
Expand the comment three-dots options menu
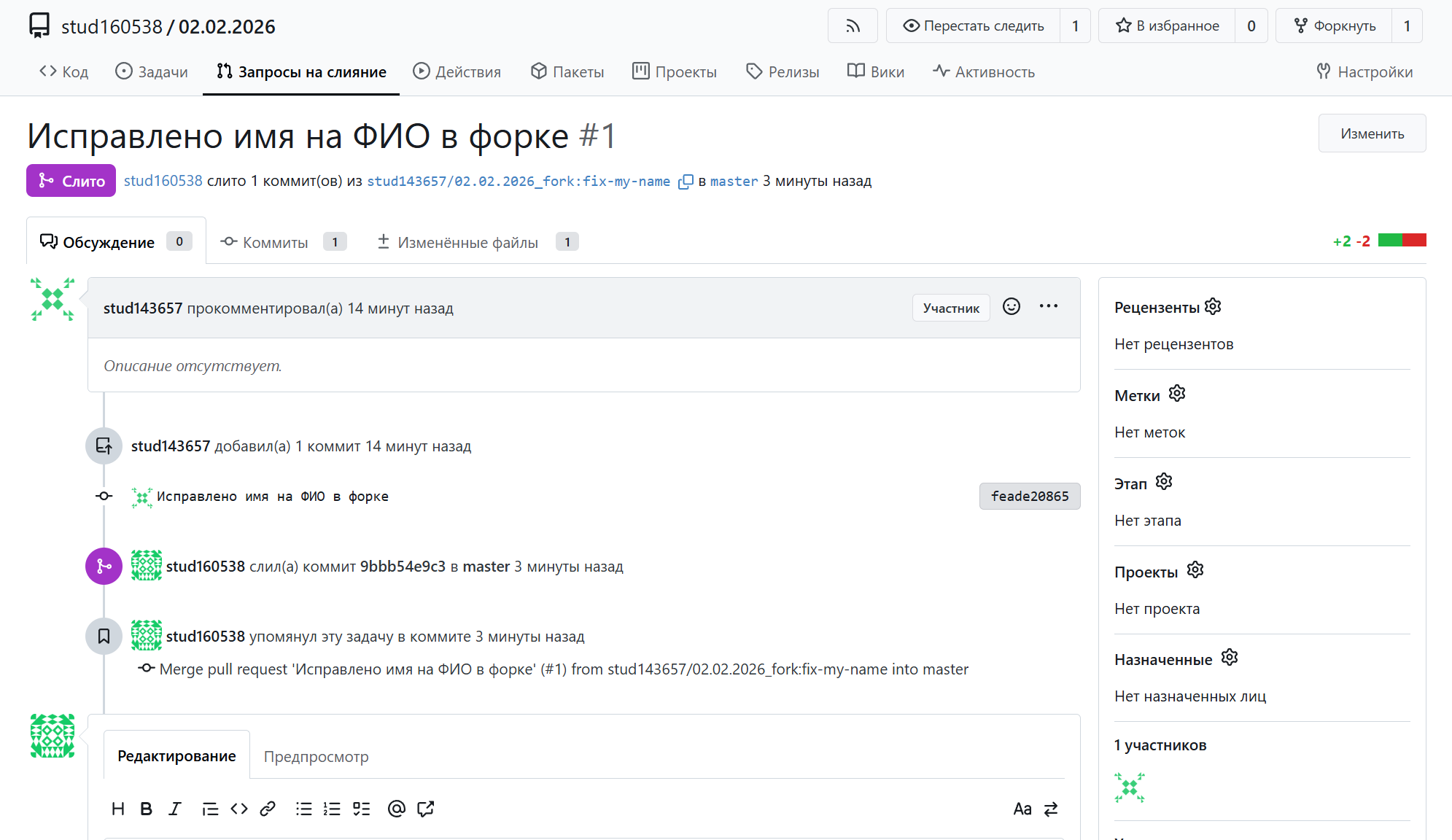pyautogui.click(x=1049, y=307)
